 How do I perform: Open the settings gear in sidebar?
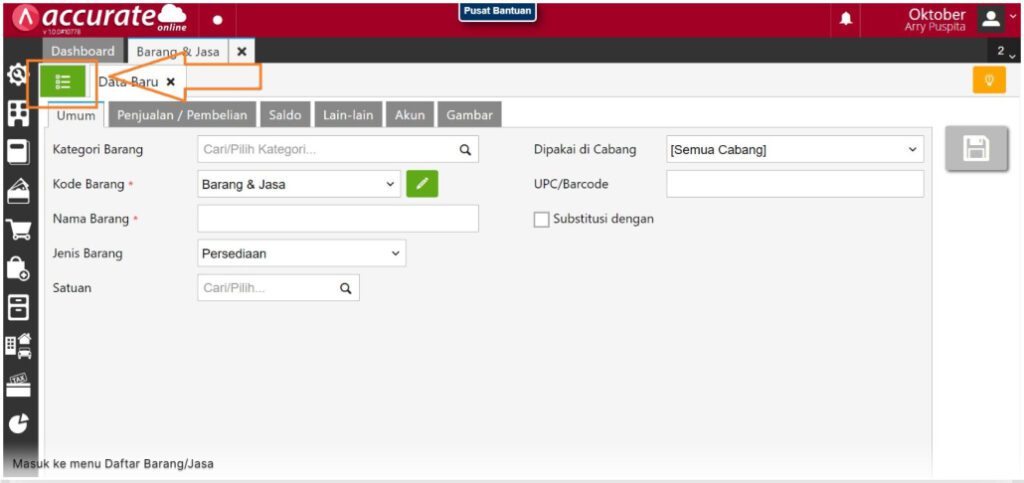[17, 75]
